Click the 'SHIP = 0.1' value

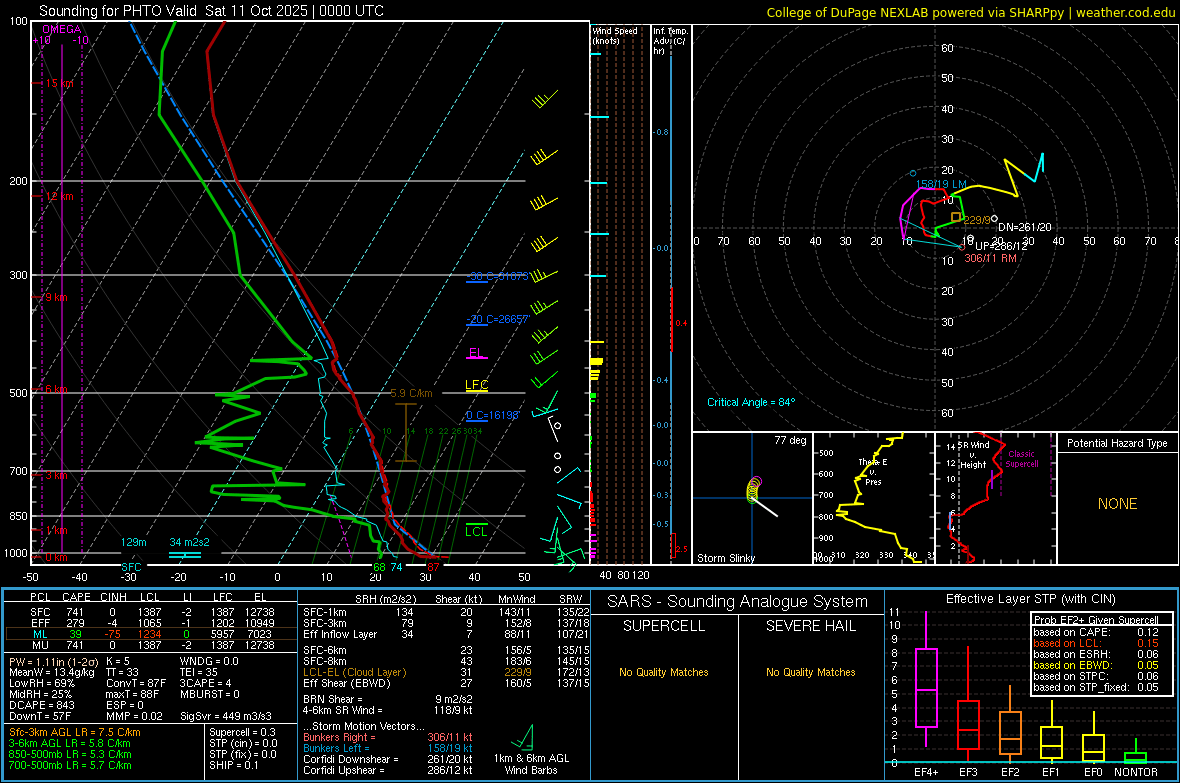[x=233, y=765]
